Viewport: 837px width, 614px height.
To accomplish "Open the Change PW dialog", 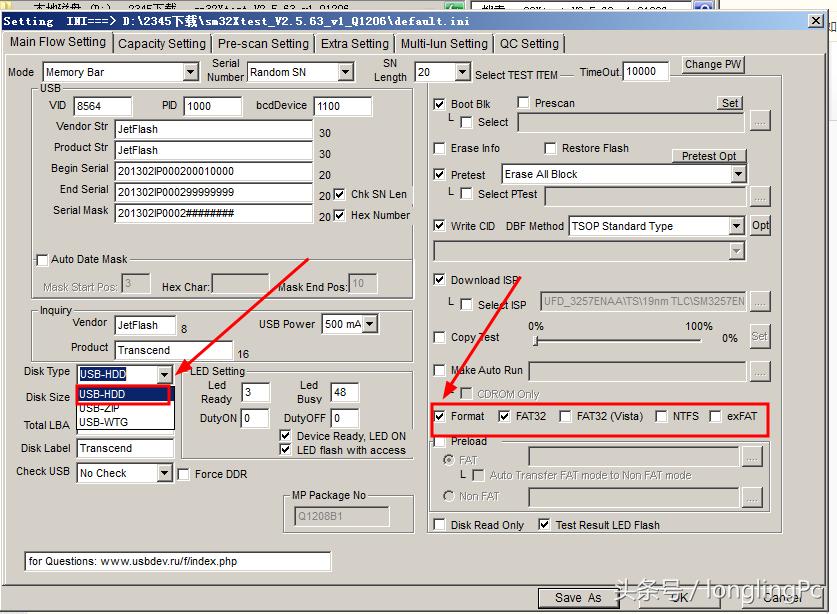I will tap(713, 65).
